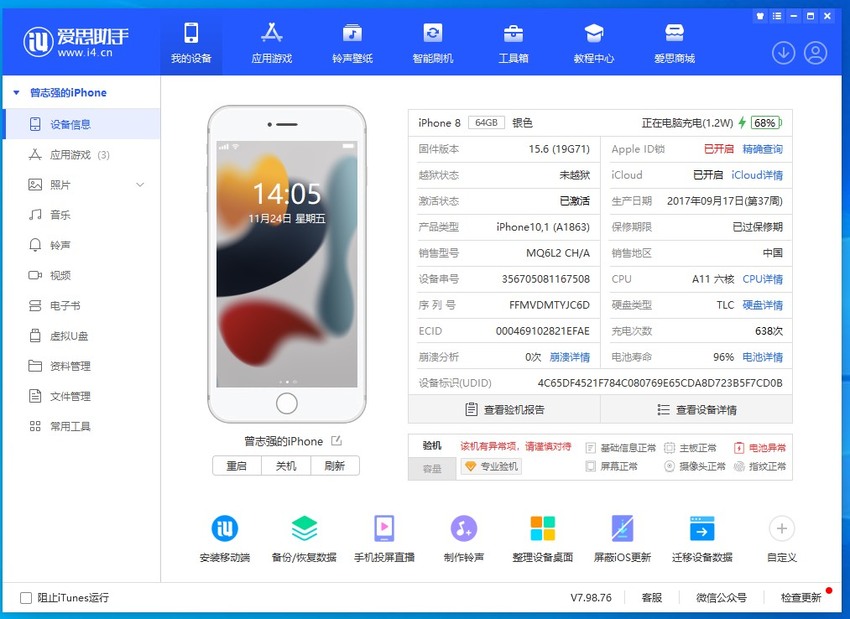Click the download manager arrow icon
850x619 pixels.
click(783, 53)
